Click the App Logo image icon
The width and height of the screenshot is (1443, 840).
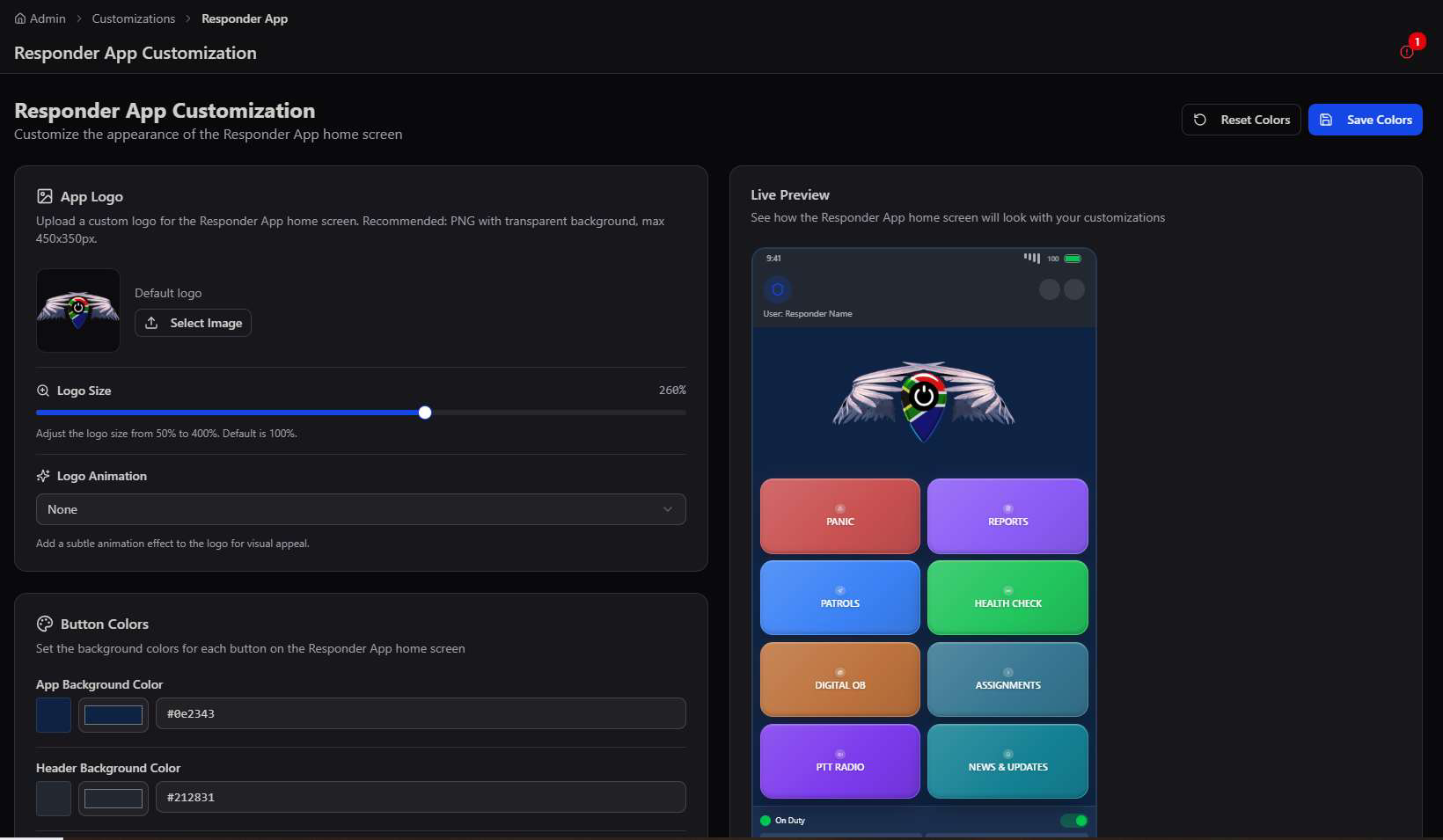coord(45,196)
